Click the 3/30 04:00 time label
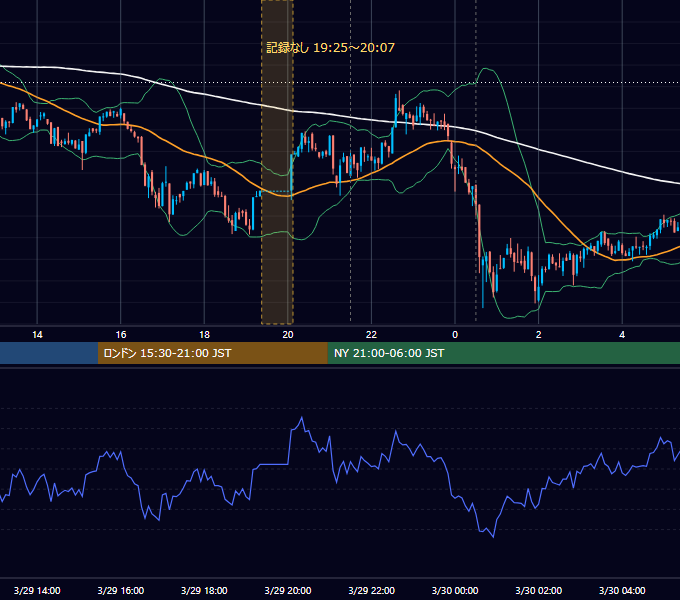 click(x=622, y=590)
